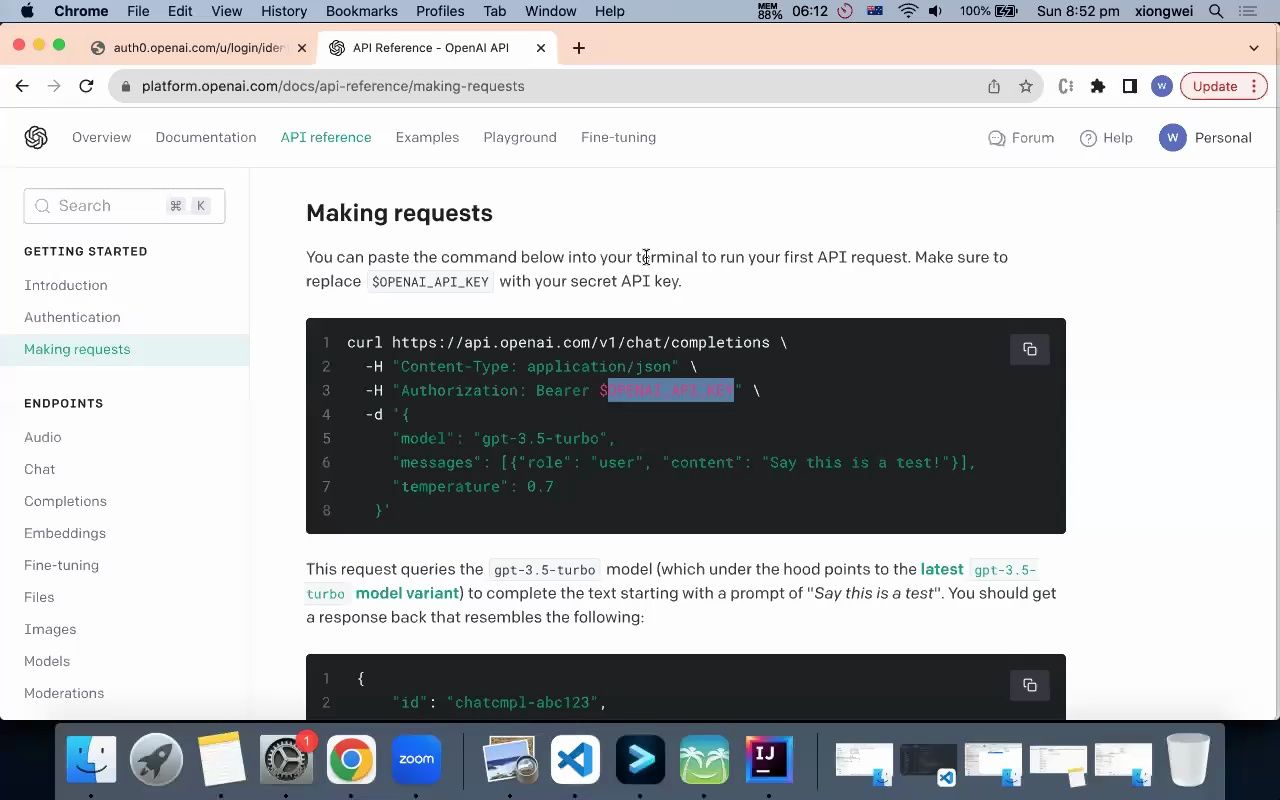
Task: Open the Forum link
Action: 1021,138
